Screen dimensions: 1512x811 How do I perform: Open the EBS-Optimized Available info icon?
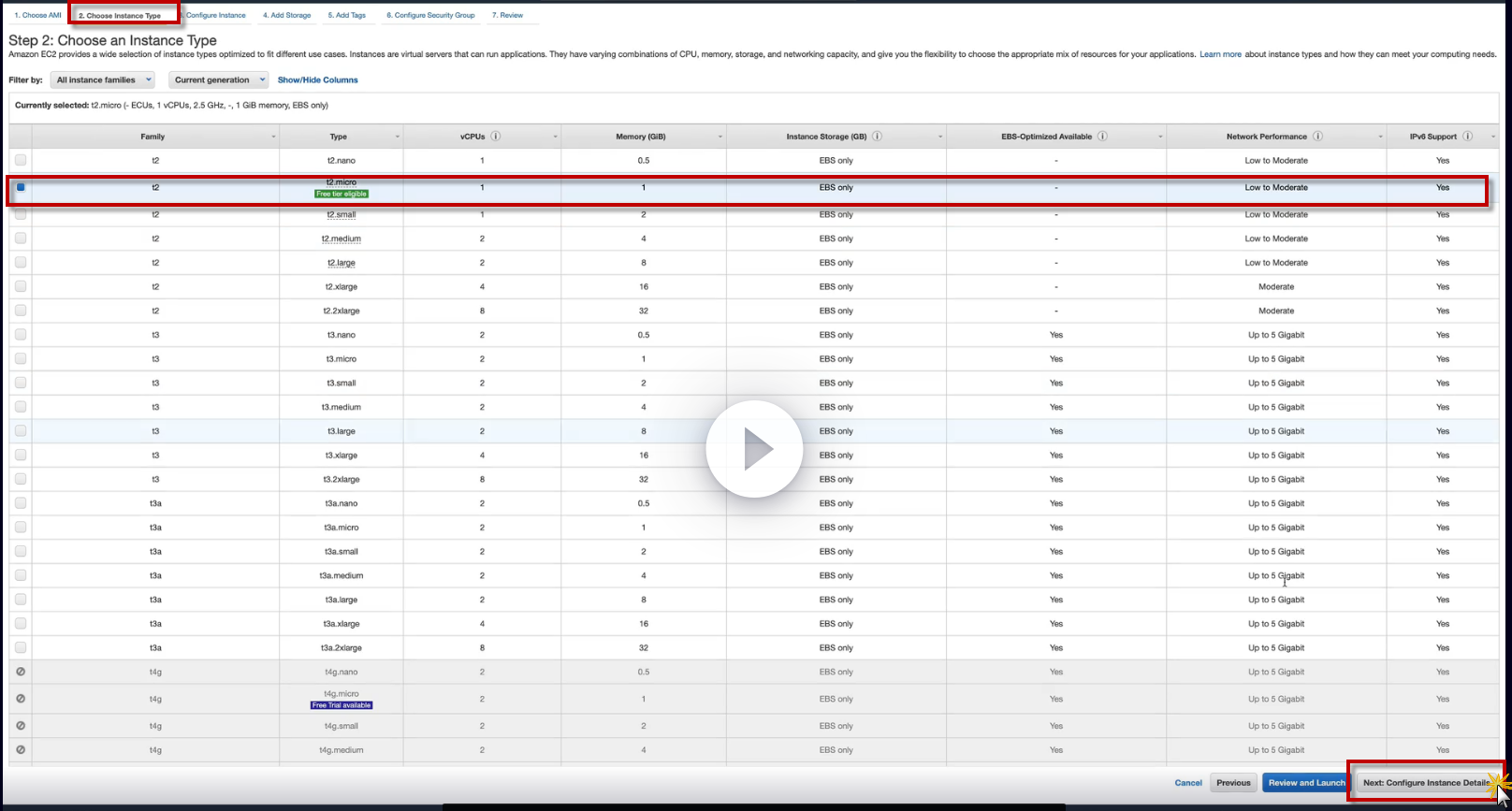click(1102, 137)
